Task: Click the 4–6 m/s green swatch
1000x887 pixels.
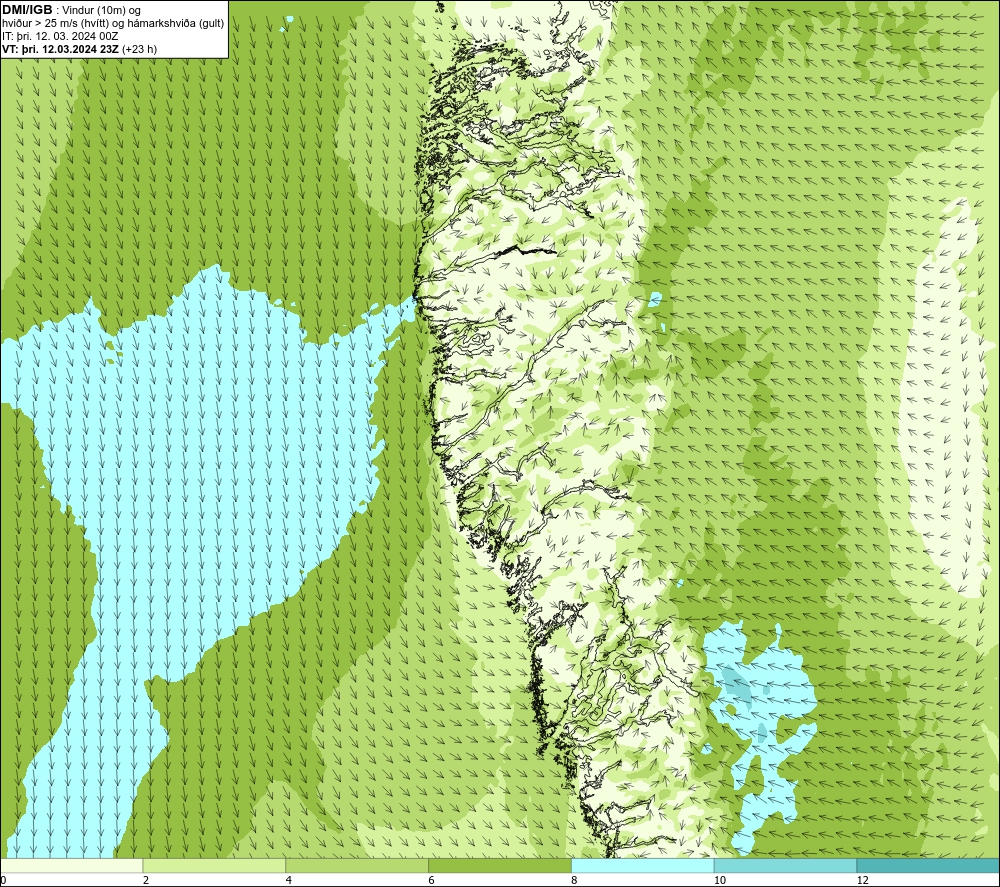Action: point(357,865)
